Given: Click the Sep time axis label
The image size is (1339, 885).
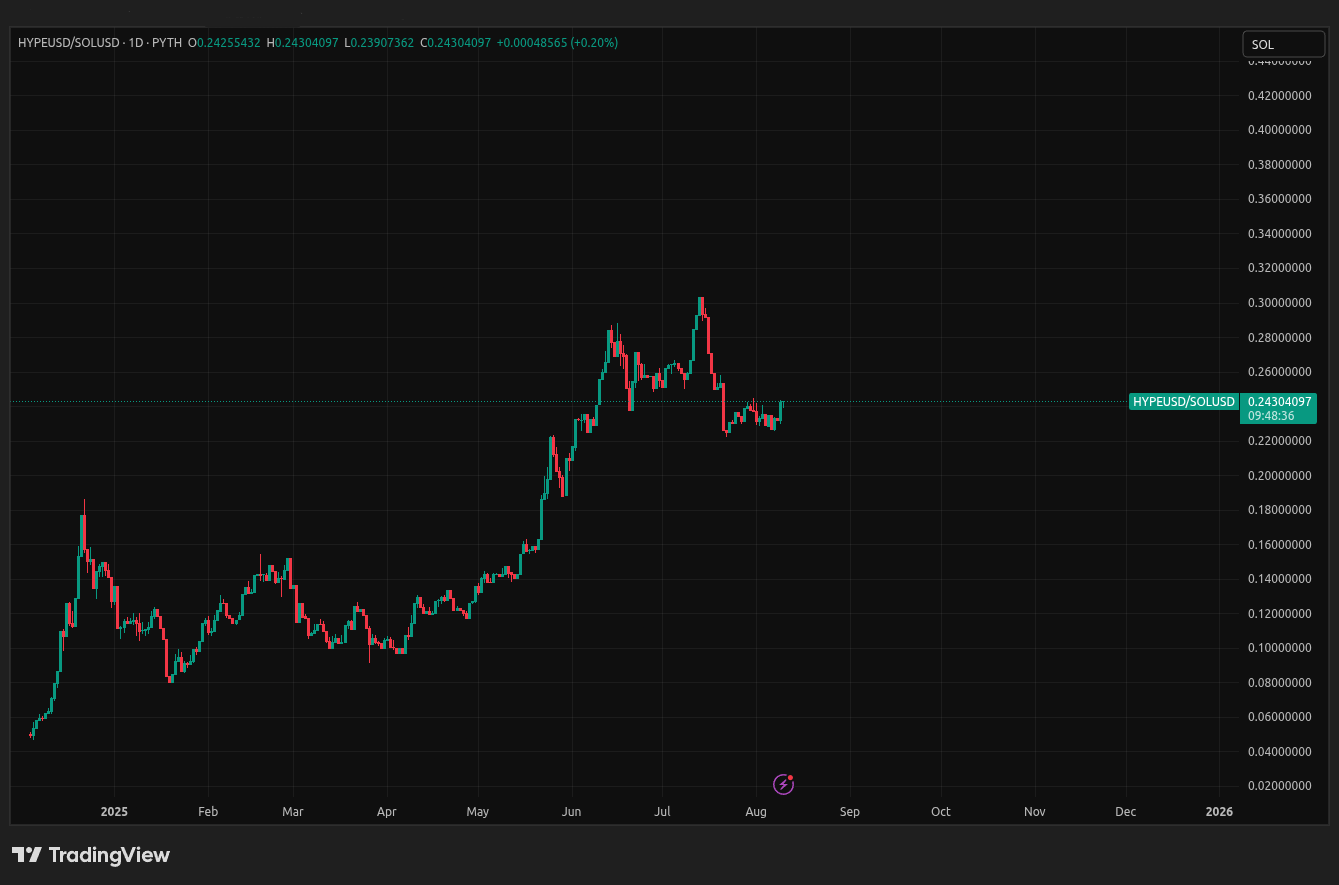Looking at the screenshot, I should click(x=850, y=812).
